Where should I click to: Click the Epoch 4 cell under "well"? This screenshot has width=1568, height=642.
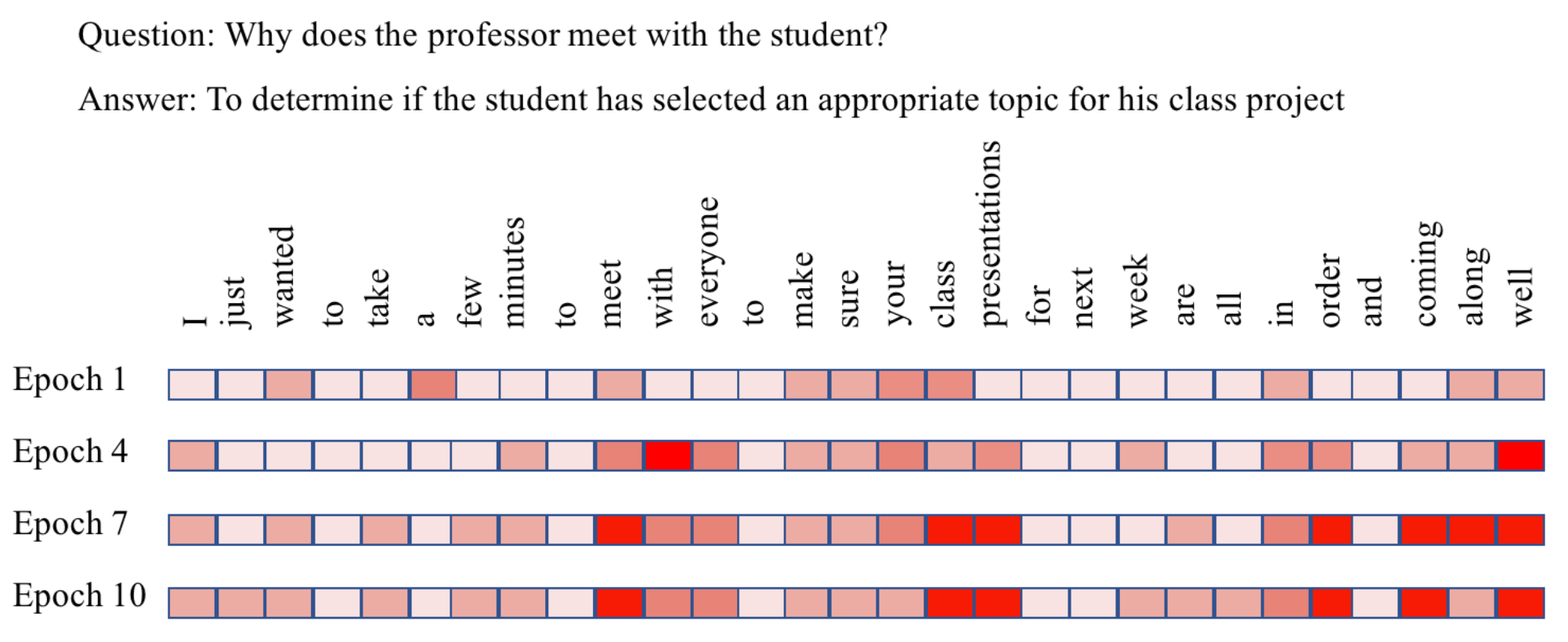pos(1520,456)
